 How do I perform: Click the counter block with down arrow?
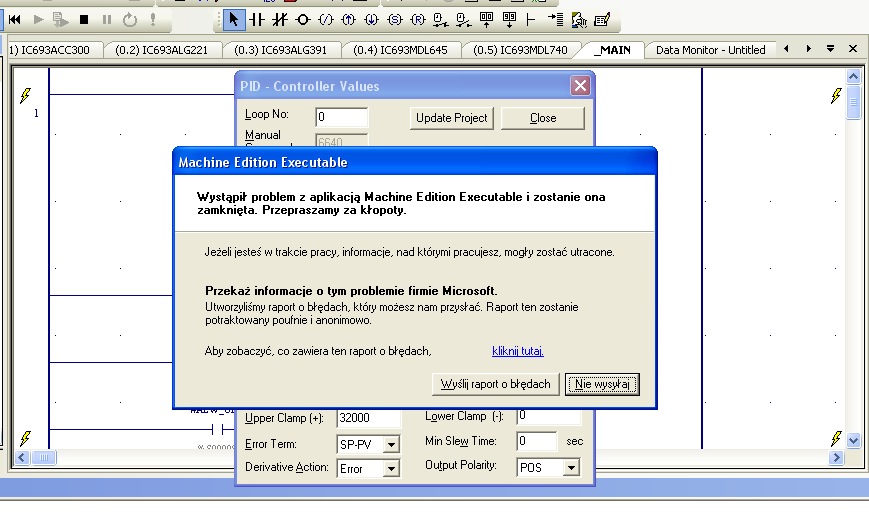(x=509, y=20)
